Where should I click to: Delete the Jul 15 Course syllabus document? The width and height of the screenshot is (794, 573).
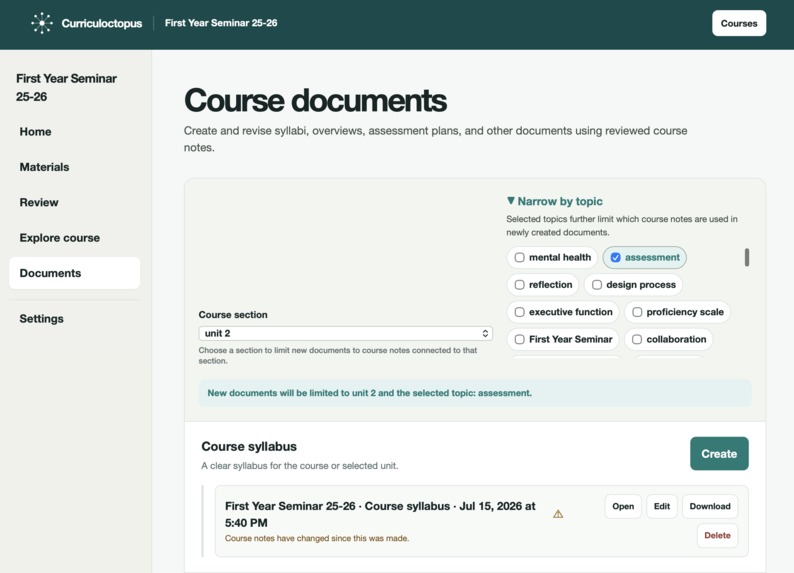[x=717, y=536]
